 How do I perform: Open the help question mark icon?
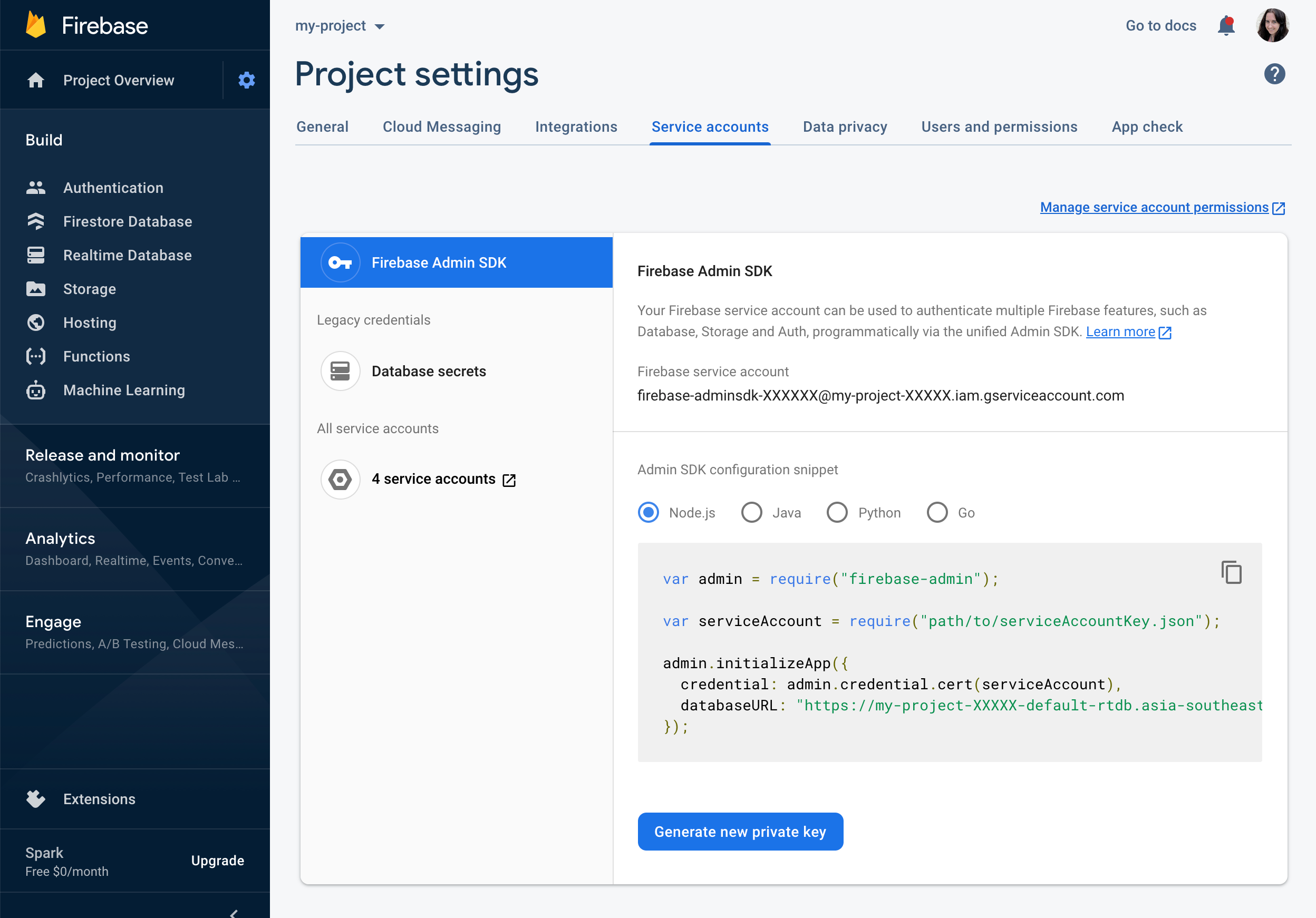pos(1274,74)
